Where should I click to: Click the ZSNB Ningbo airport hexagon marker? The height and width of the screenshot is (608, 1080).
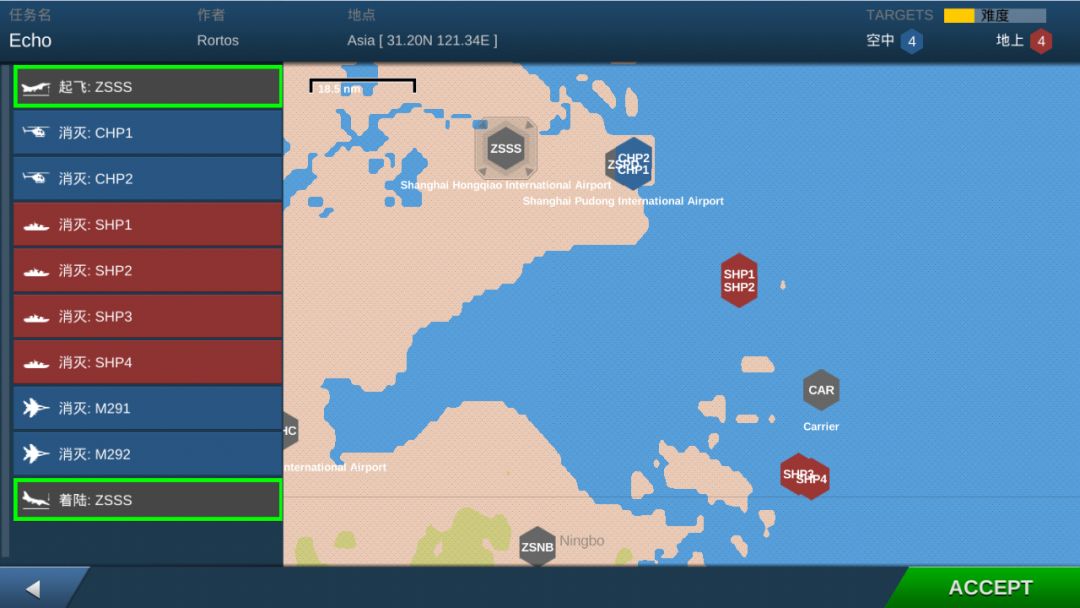[x=537, y=547]
